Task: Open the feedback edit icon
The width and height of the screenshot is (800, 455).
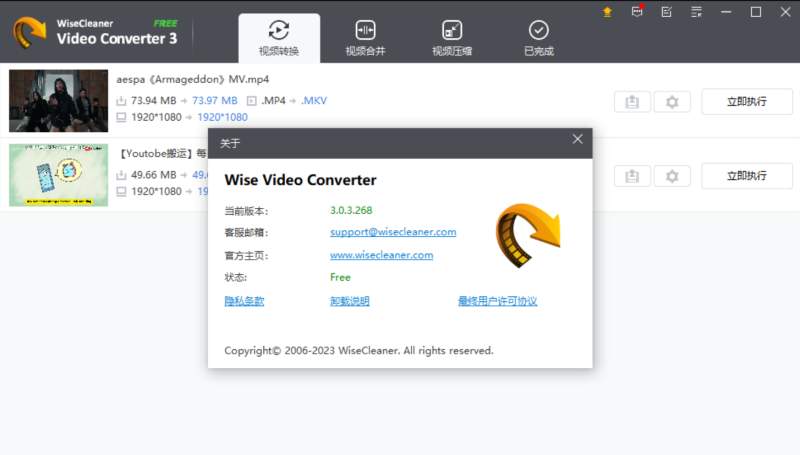Action: 667,12
